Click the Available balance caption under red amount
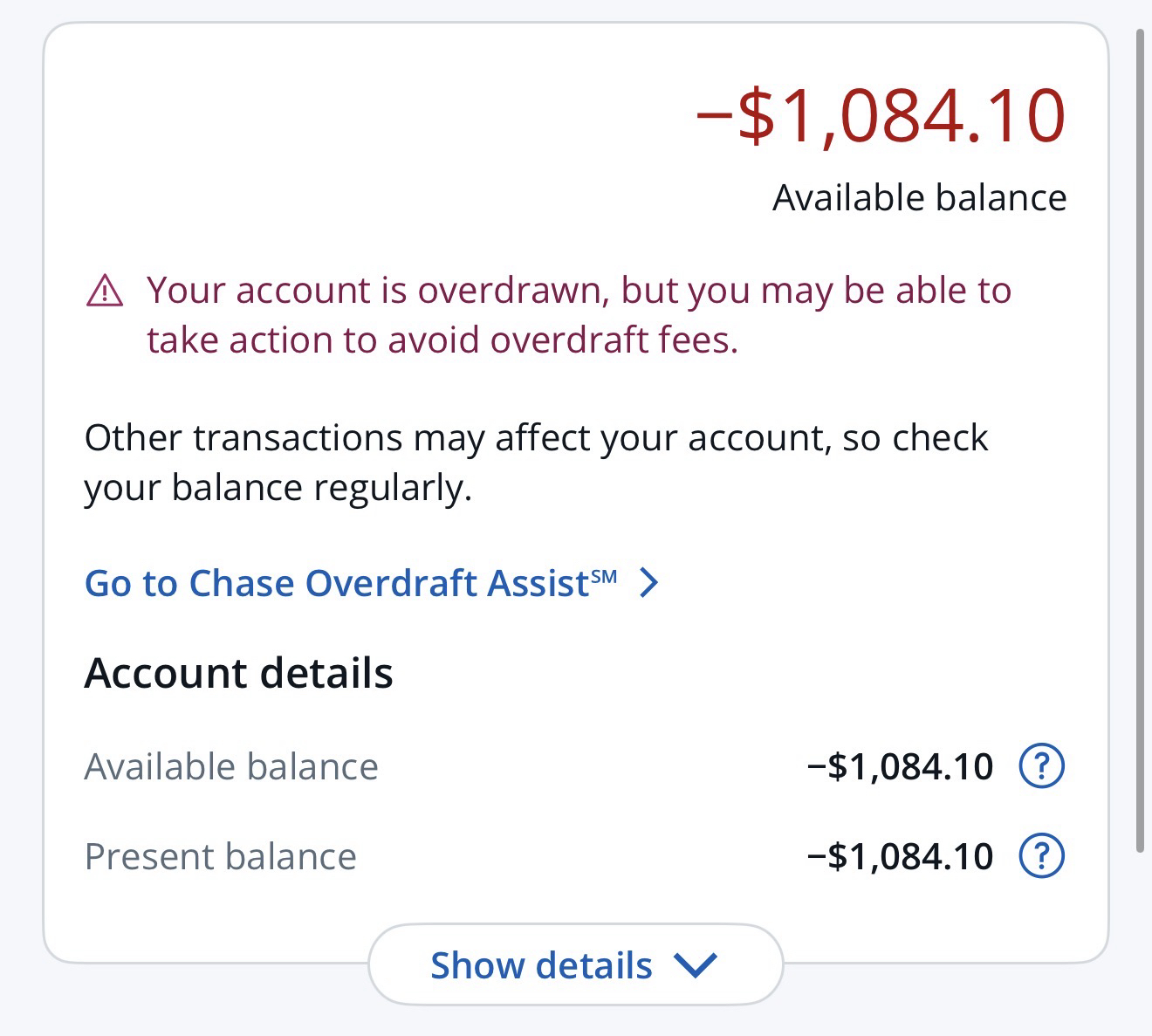Image resolution: width=1152 pixels, height=1036 pixels. tap(919, 198)
